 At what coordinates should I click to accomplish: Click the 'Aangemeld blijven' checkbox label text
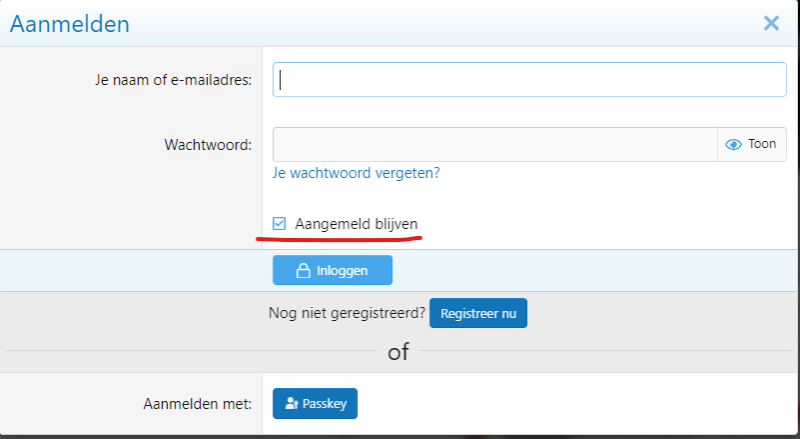(x=356, y=223)
